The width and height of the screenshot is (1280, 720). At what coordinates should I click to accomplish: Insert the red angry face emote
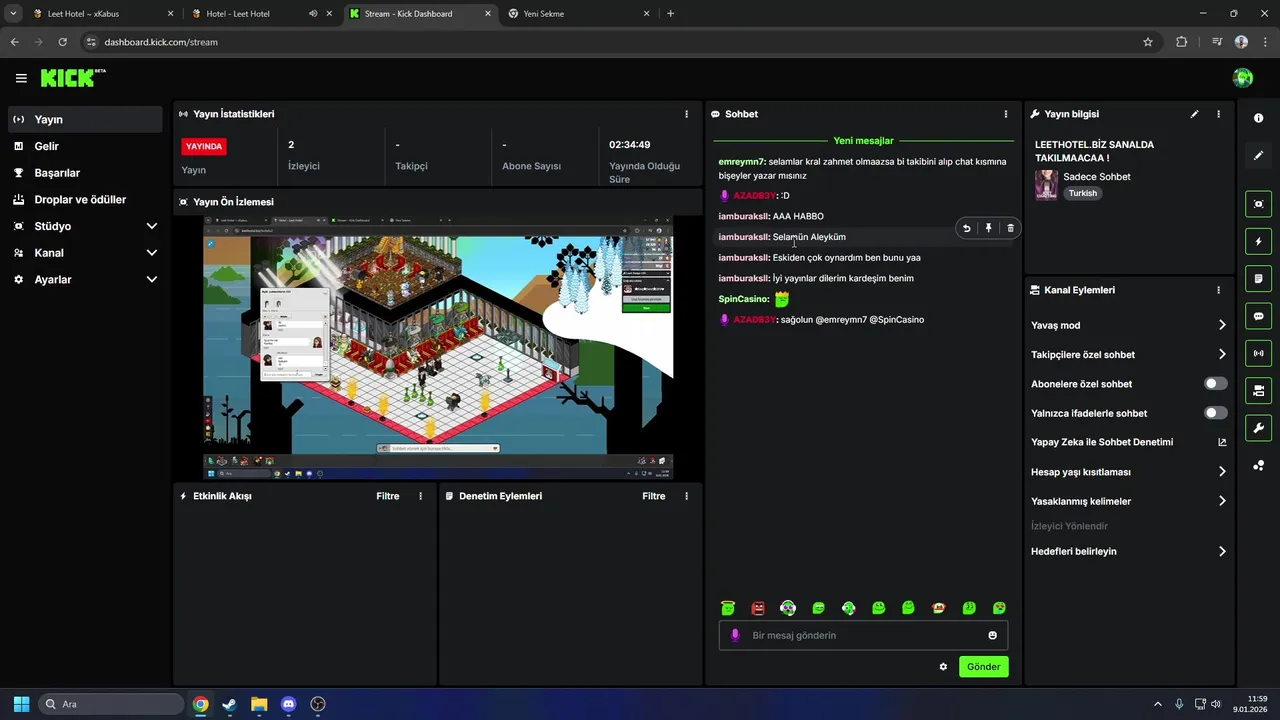(758, 608)
